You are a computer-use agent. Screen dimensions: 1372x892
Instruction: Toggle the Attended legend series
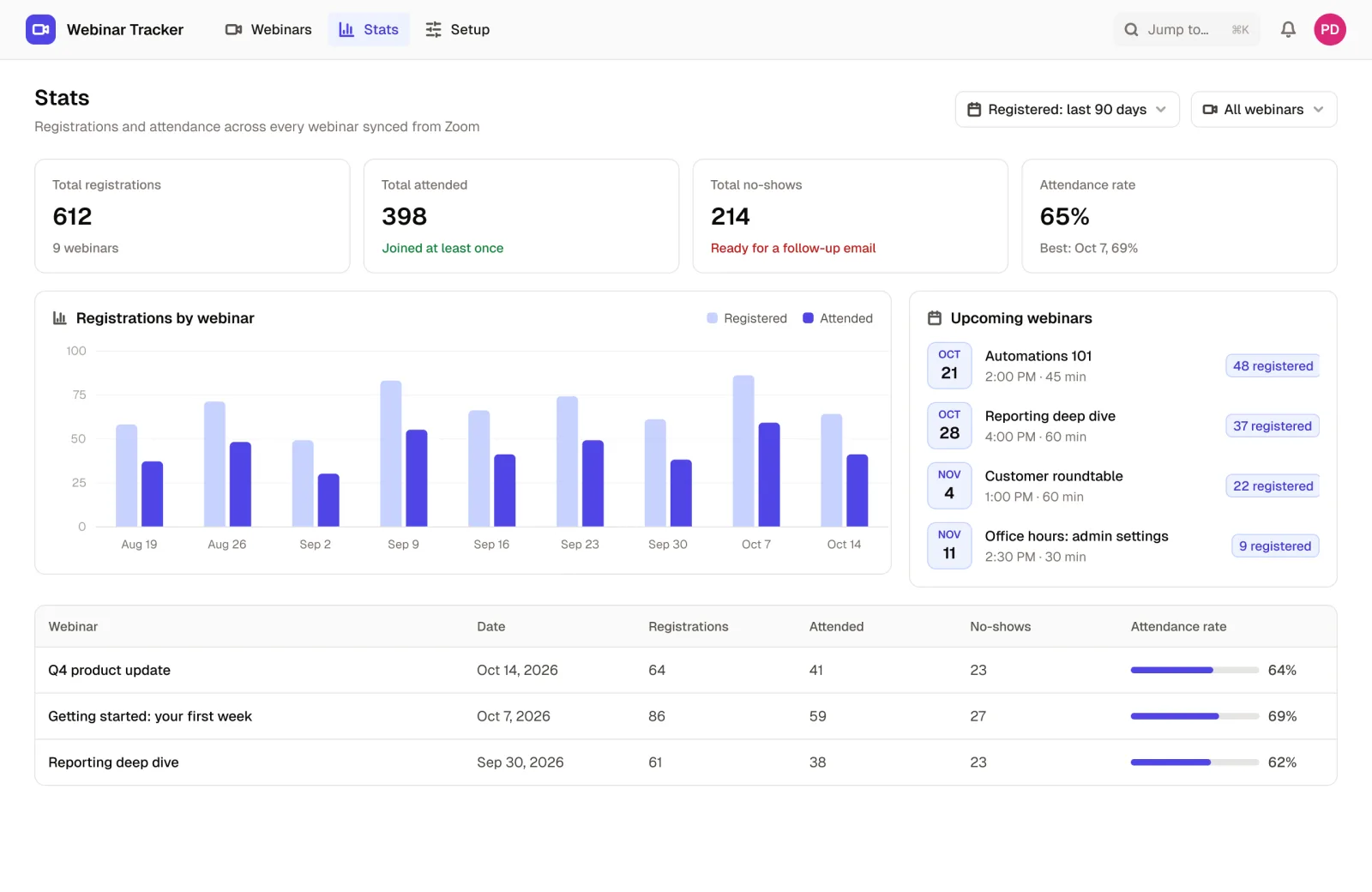838,318
